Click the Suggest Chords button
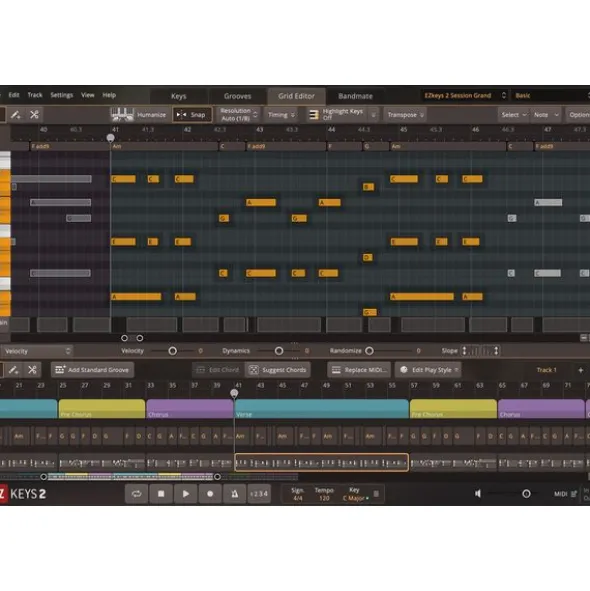The width and height of the screenshot is (590, 591). [x=278, y=370]
